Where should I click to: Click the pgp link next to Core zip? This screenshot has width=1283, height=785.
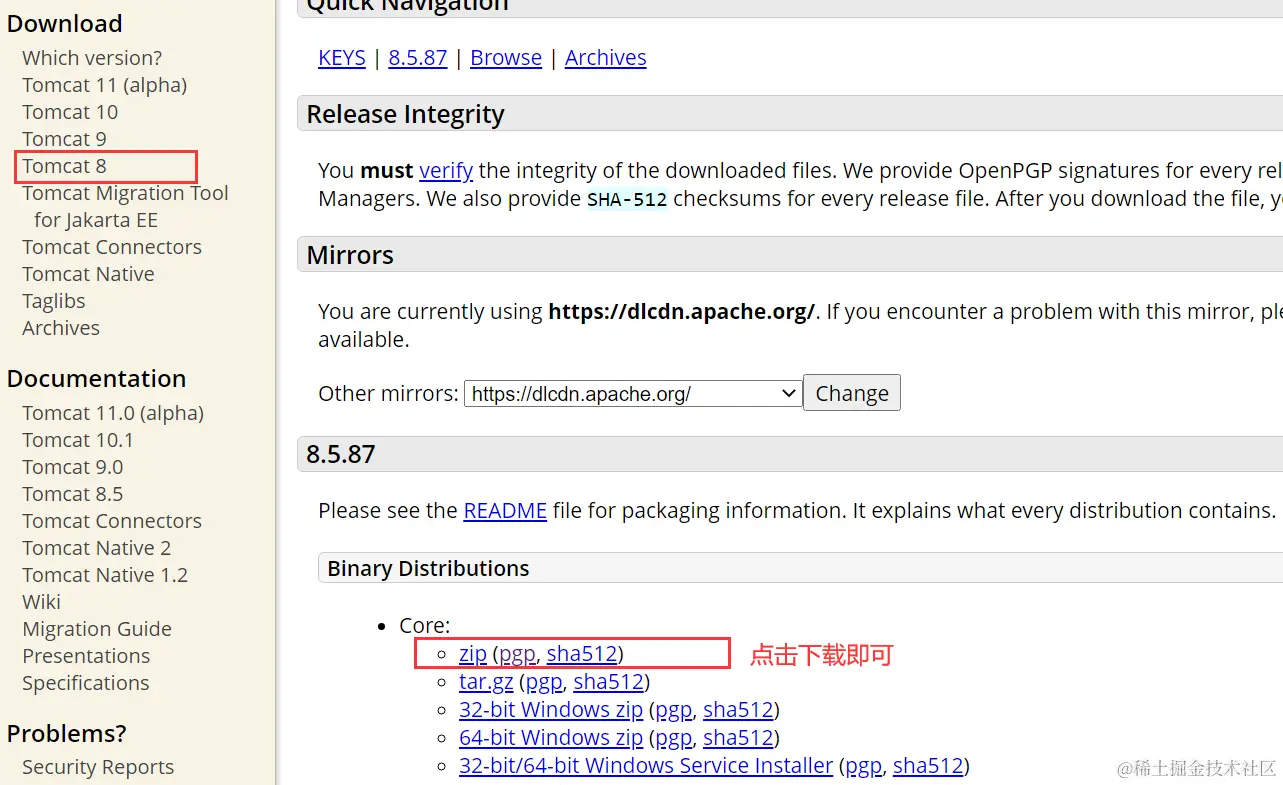tap(518, 655)
